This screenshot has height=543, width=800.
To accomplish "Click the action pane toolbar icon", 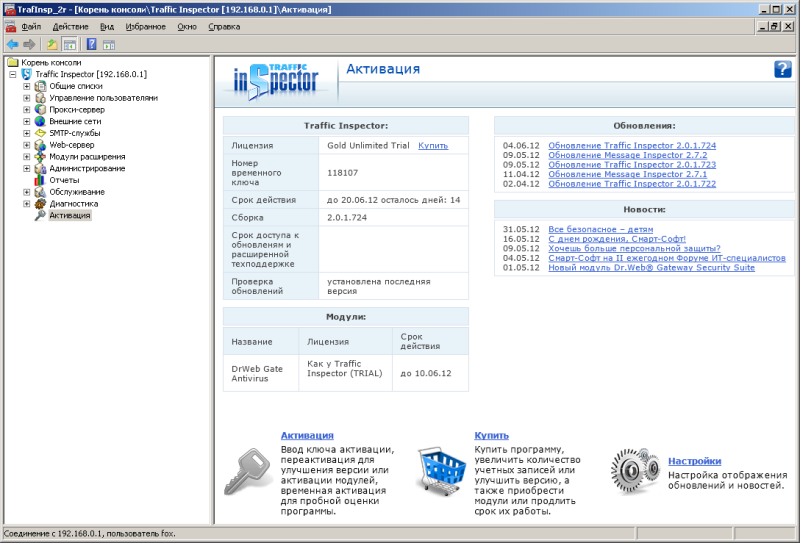I will coord(109,44).
